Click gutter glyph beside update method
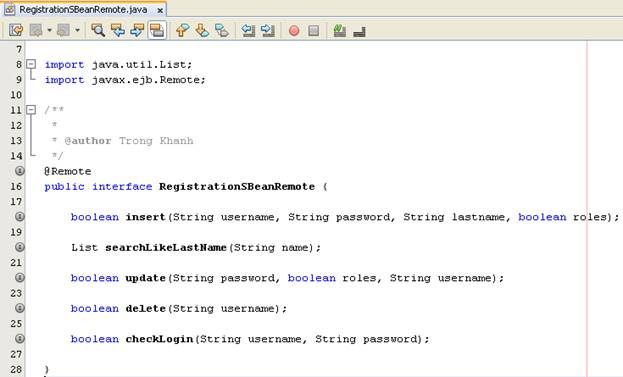 click(x=19, y=278)
